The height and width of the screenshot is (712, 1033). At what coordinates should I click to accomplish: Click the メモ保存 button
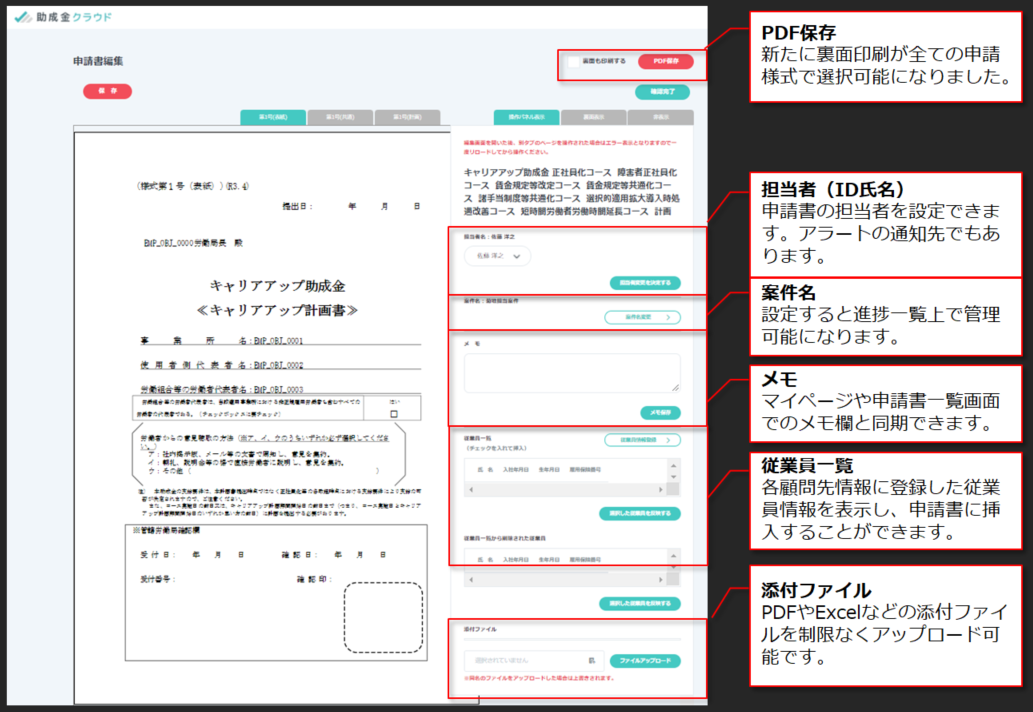tap(660, 412)
